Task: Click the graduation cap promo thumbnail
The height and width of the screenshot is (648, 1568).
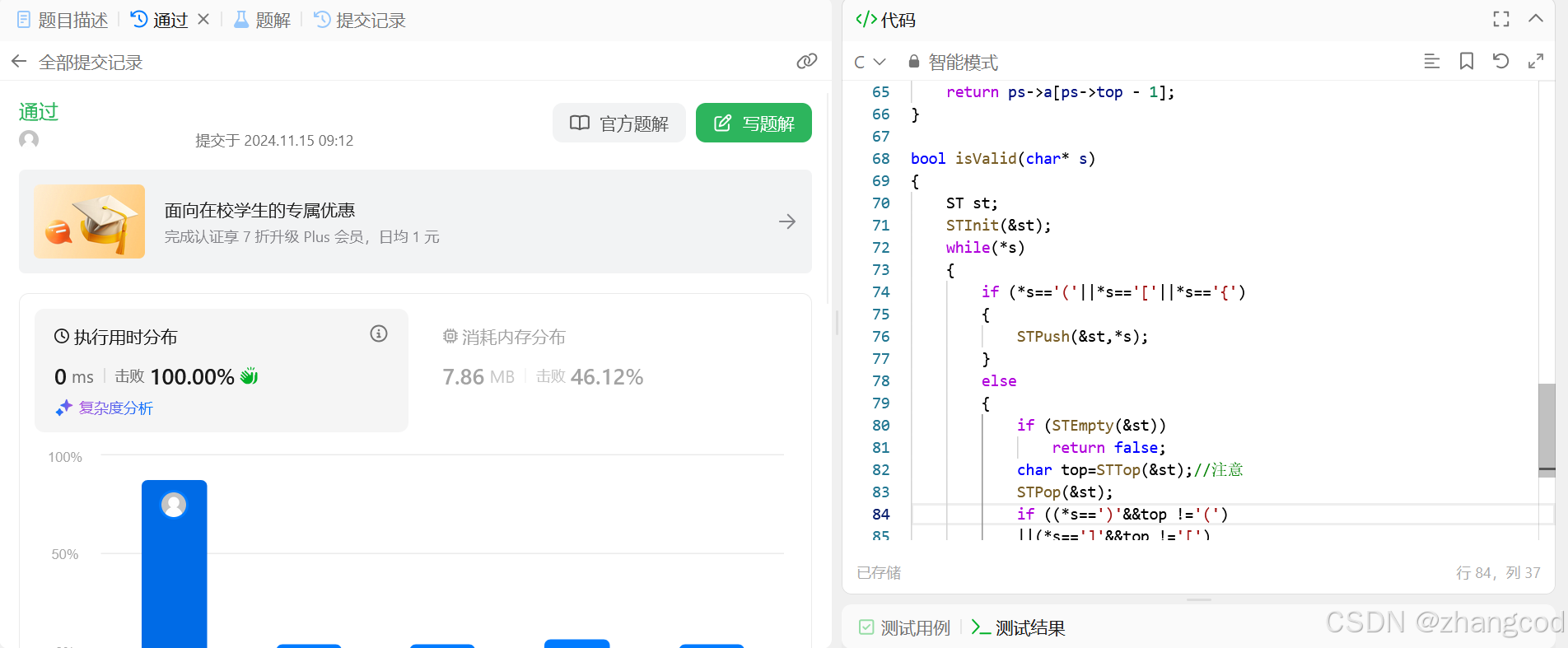Action: click(90, 221)
